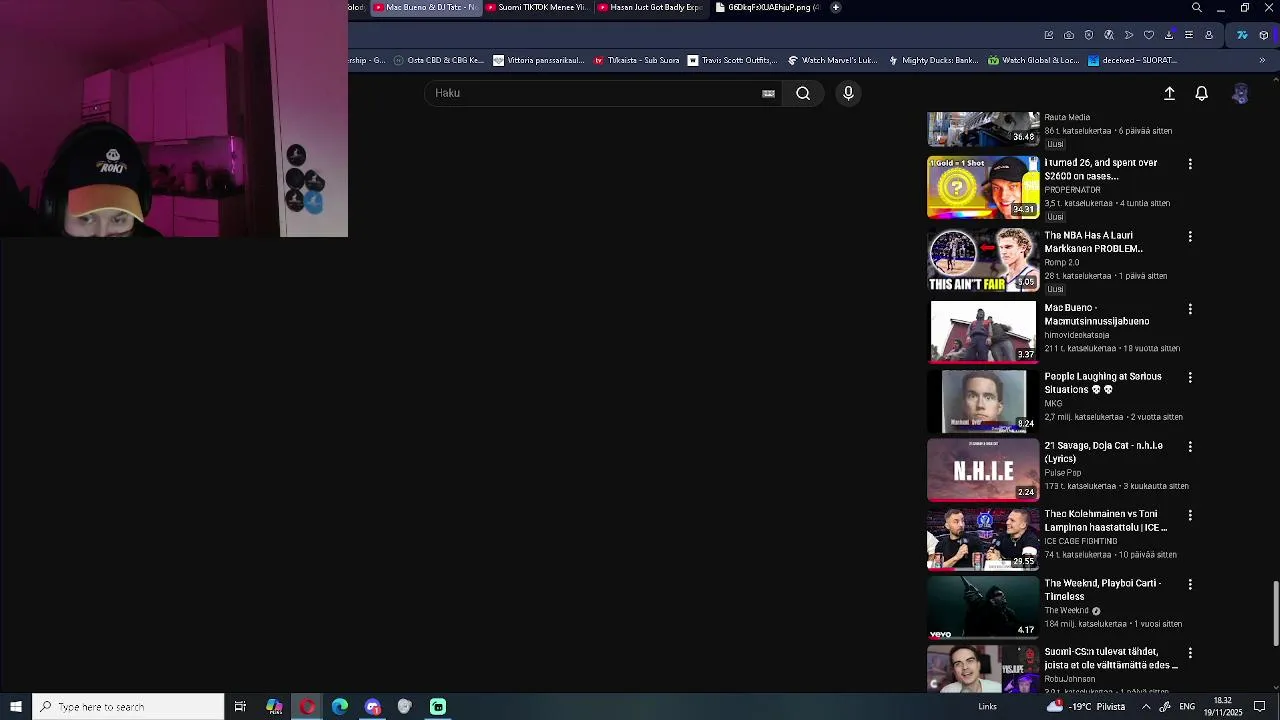
Task: Open Task View on taskbar
Action: pos(240,707)
